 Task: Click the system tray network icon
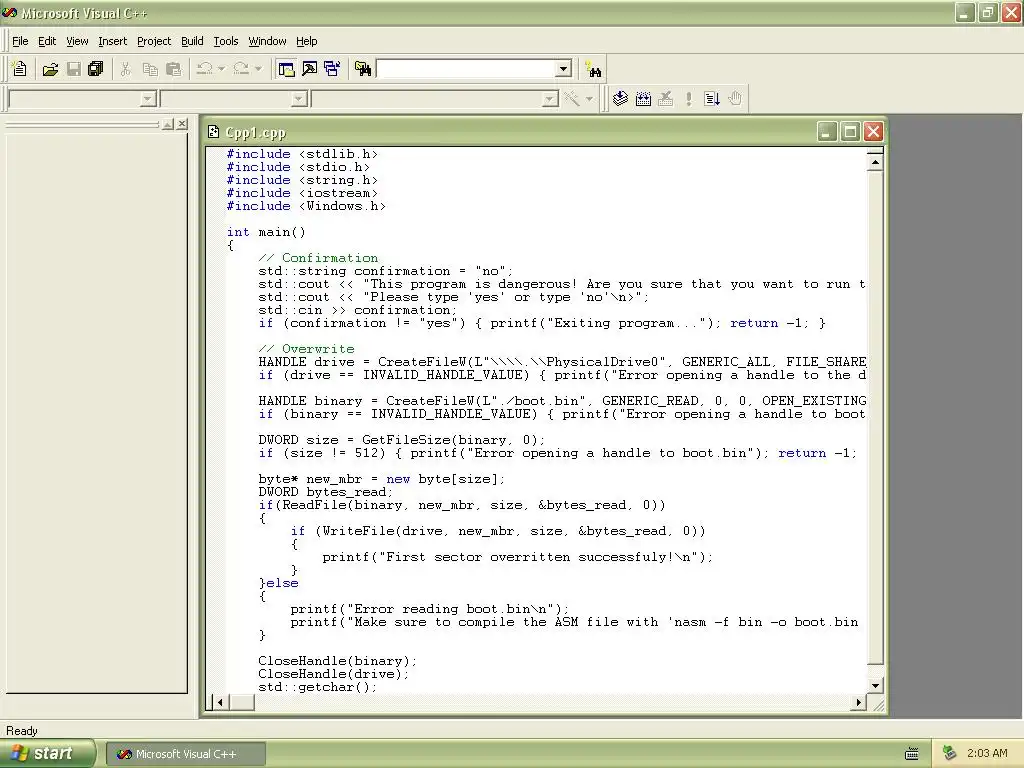[x=949, y=753]
